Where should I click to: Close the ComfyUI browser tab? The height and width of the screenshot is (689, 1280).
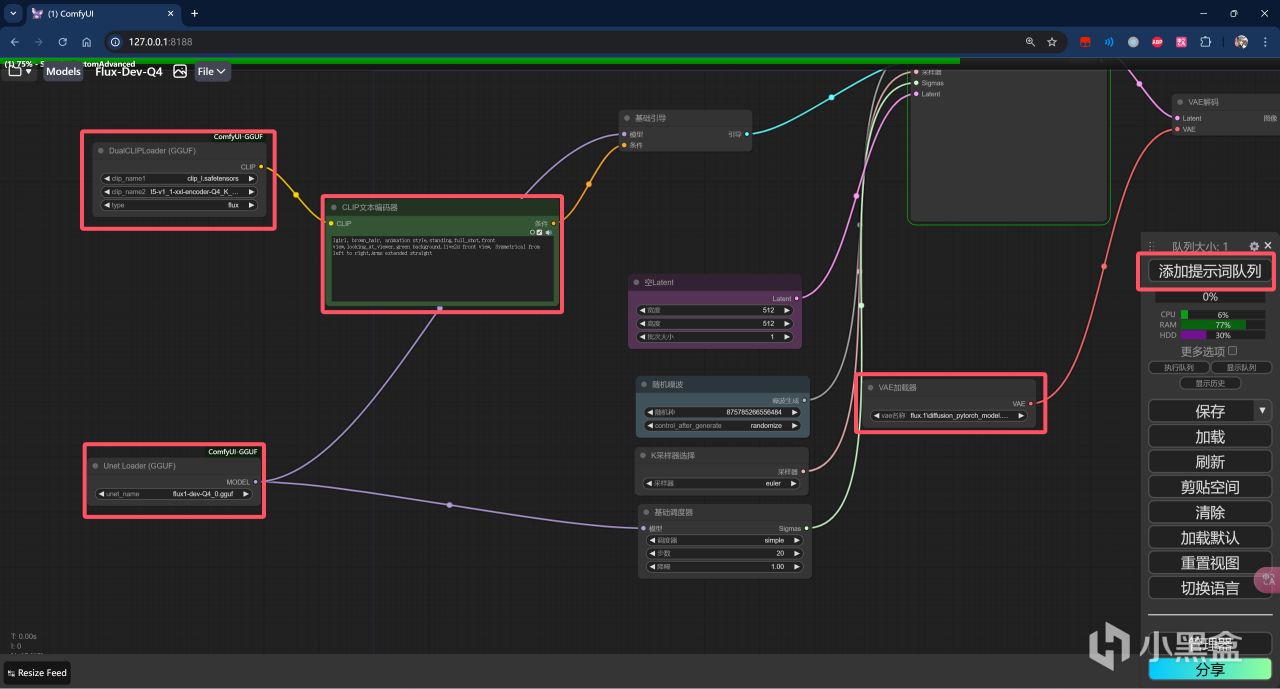171,13
